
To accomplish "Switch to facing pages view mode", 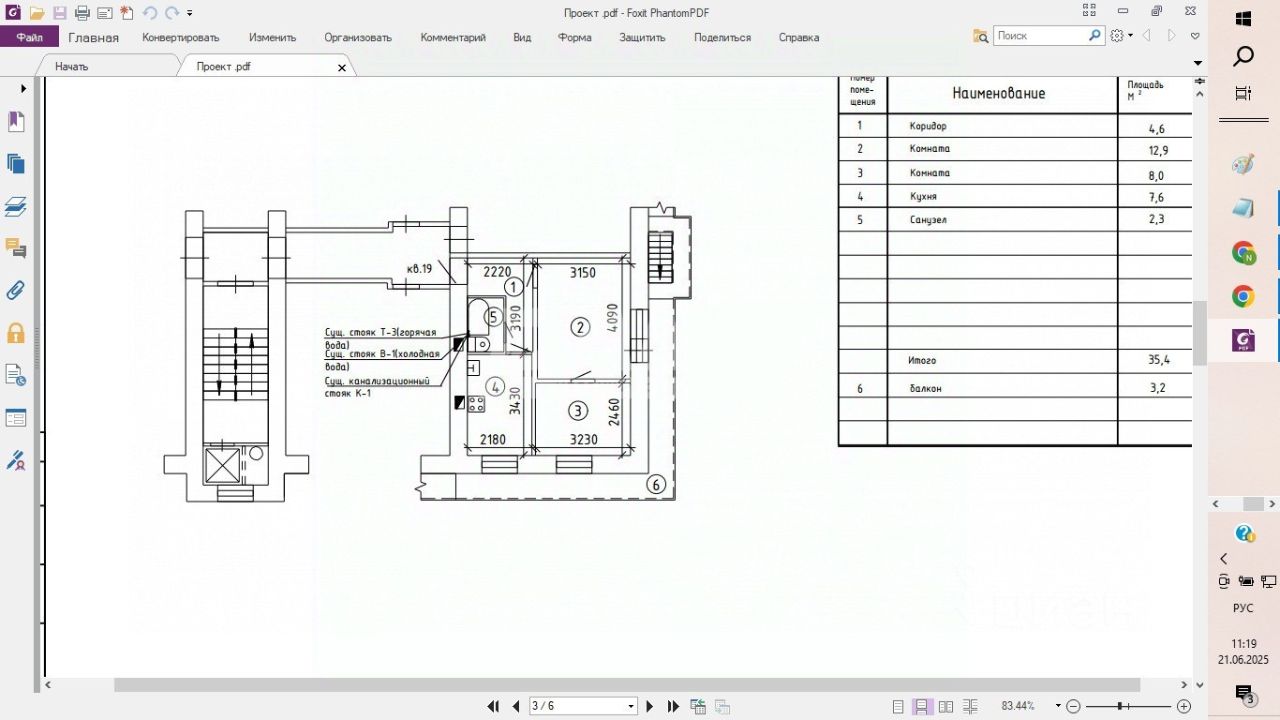I will coord(946,706).
